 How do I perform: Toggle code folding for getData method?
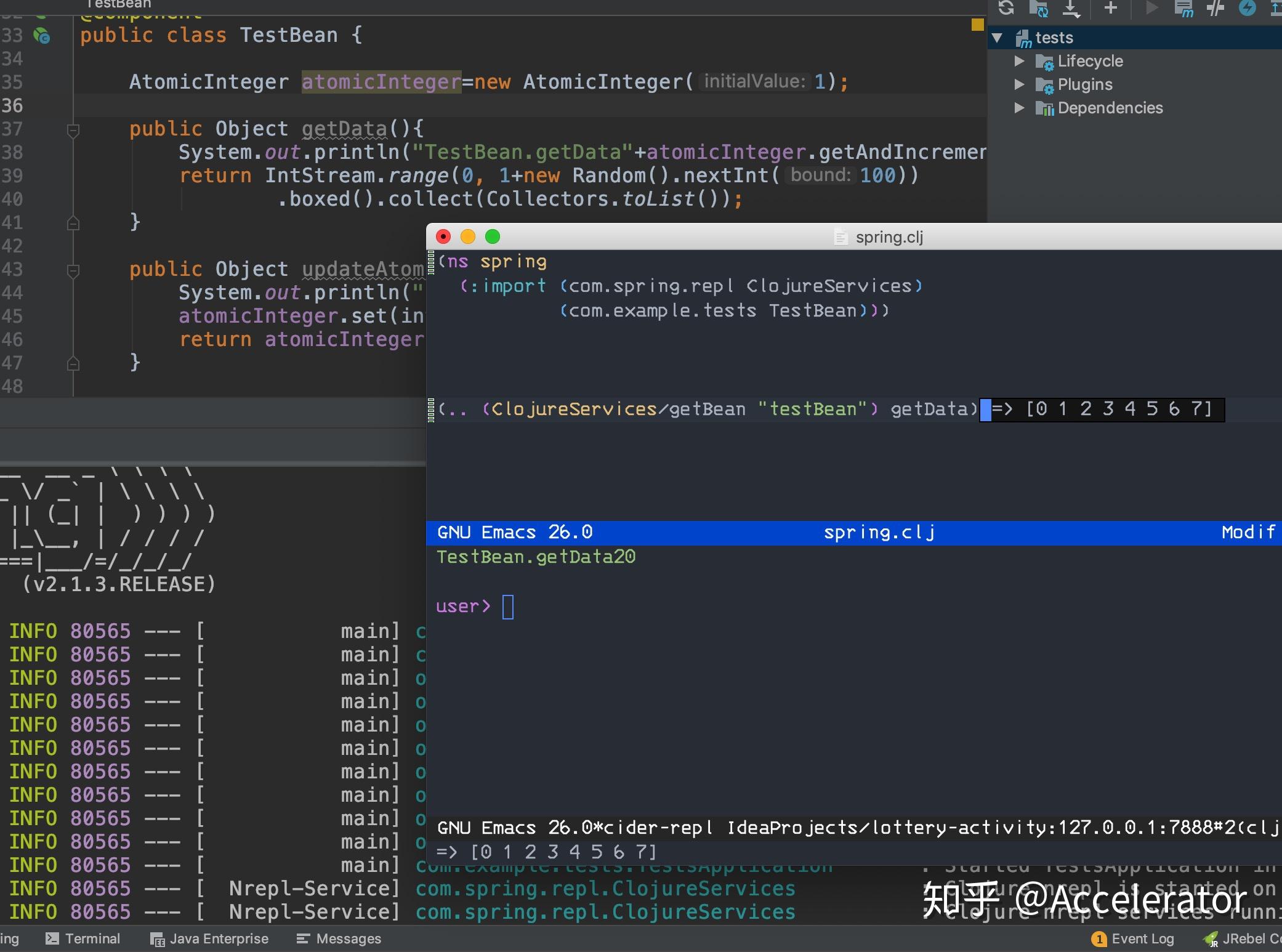click(x=73, y=130)
